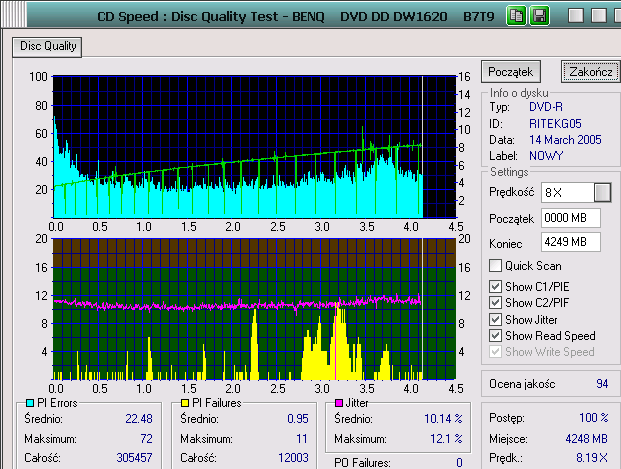Image resolution: width=621 pixels, height=469 pixels.
Task: Click the maximize window button in title bar
Action: tap(599, 16)
